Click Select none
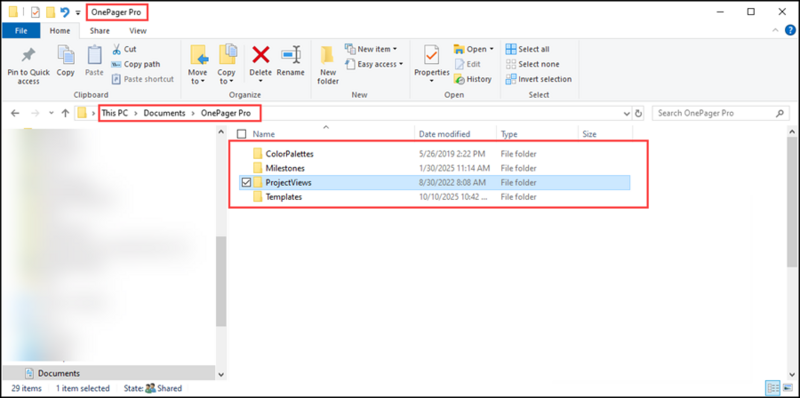The height and width of the screenshot is (398, 800). (x=532, y=64)
